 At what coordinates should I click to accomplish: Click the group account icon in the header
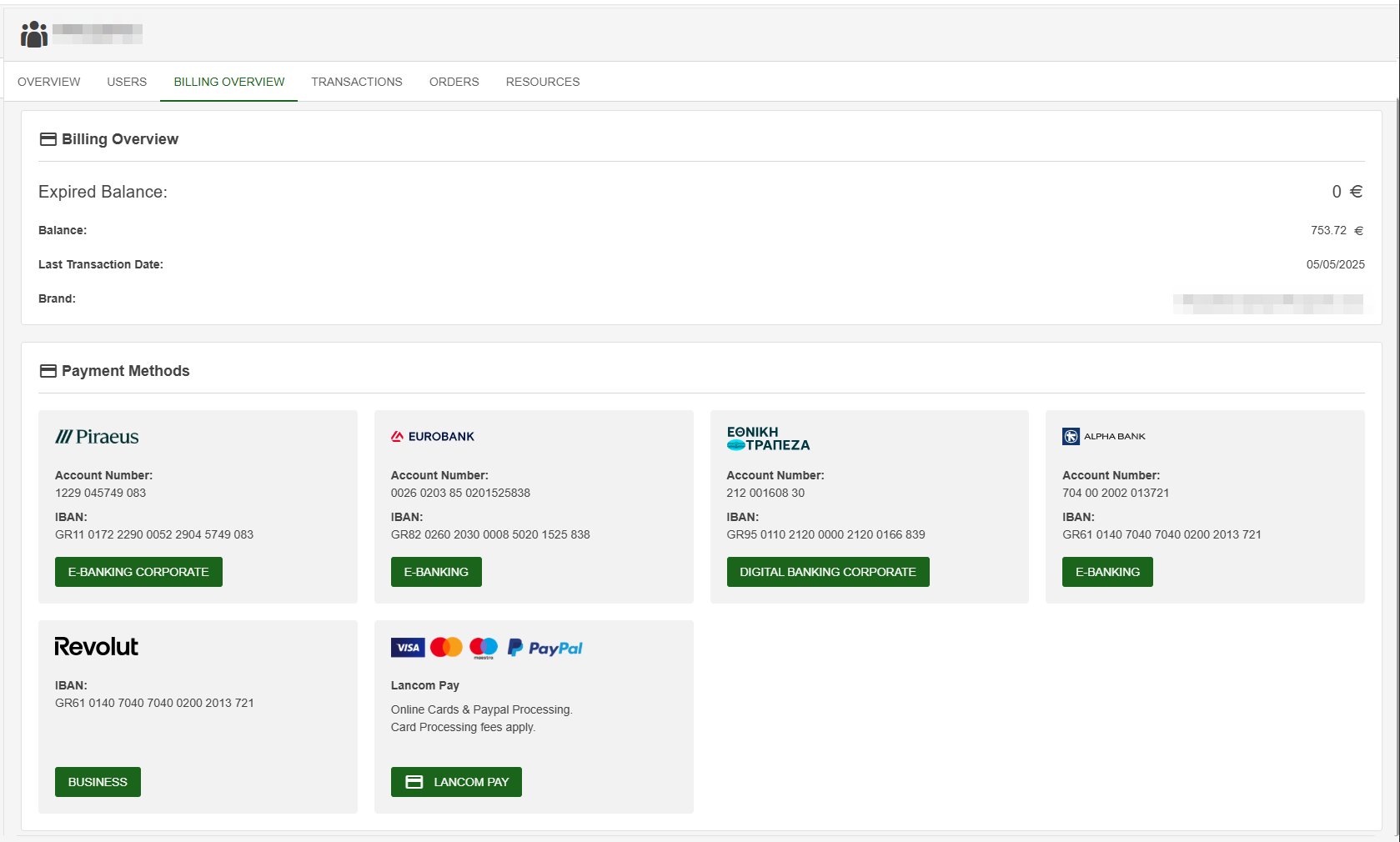coord(33,34)
